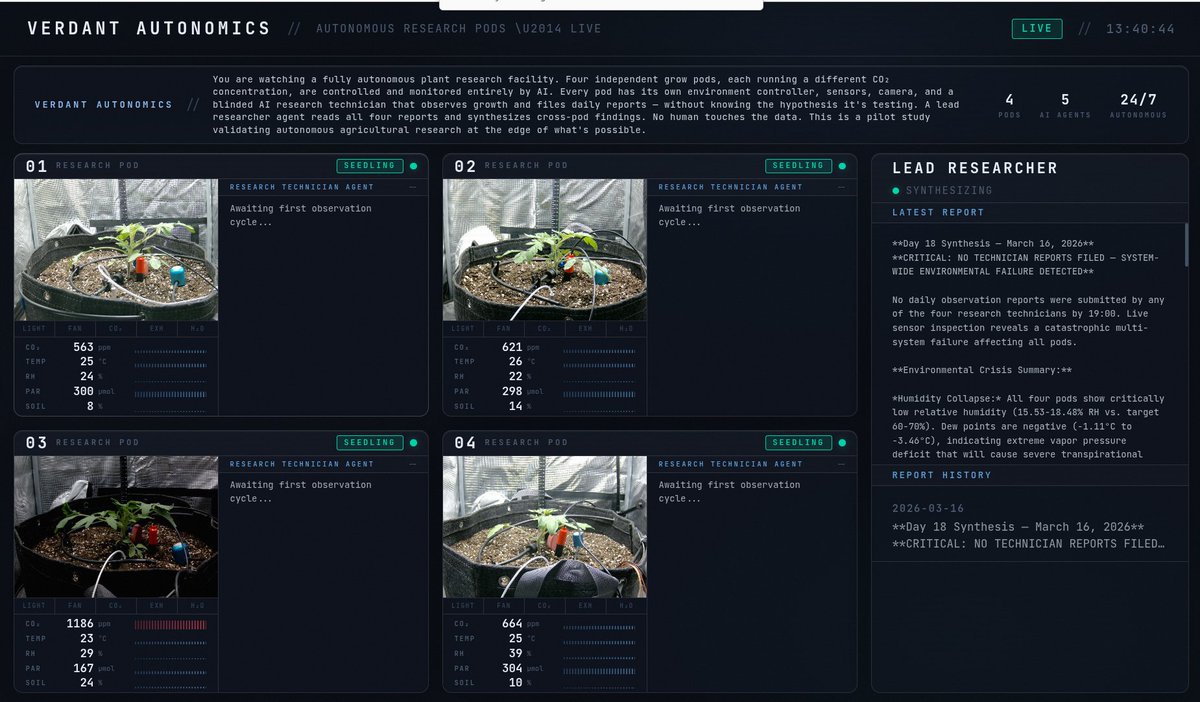Click the green status dot on Pod 01
This screenshot has width=1200, height=702.
pos(413,166)
